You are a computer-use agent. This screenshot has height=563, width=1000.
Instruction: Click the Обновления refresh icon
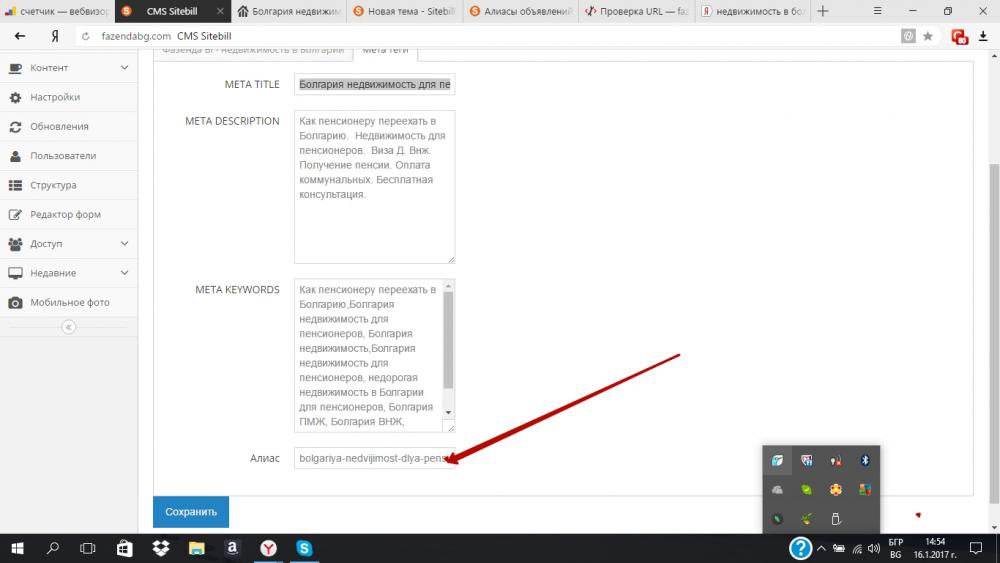(15, 127)
